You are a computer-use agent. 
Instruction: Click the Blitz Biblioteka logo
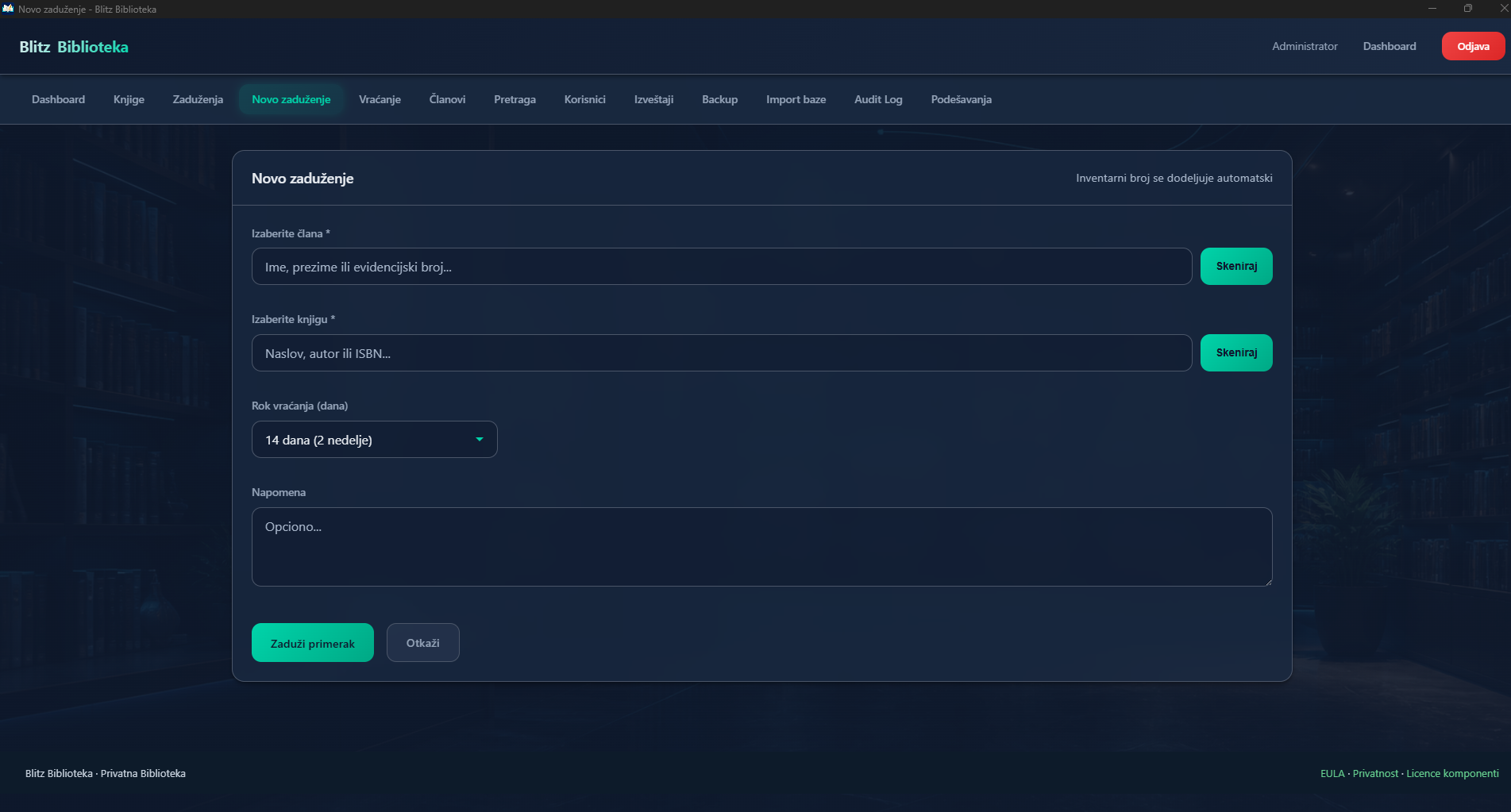[x=74, y=47]
